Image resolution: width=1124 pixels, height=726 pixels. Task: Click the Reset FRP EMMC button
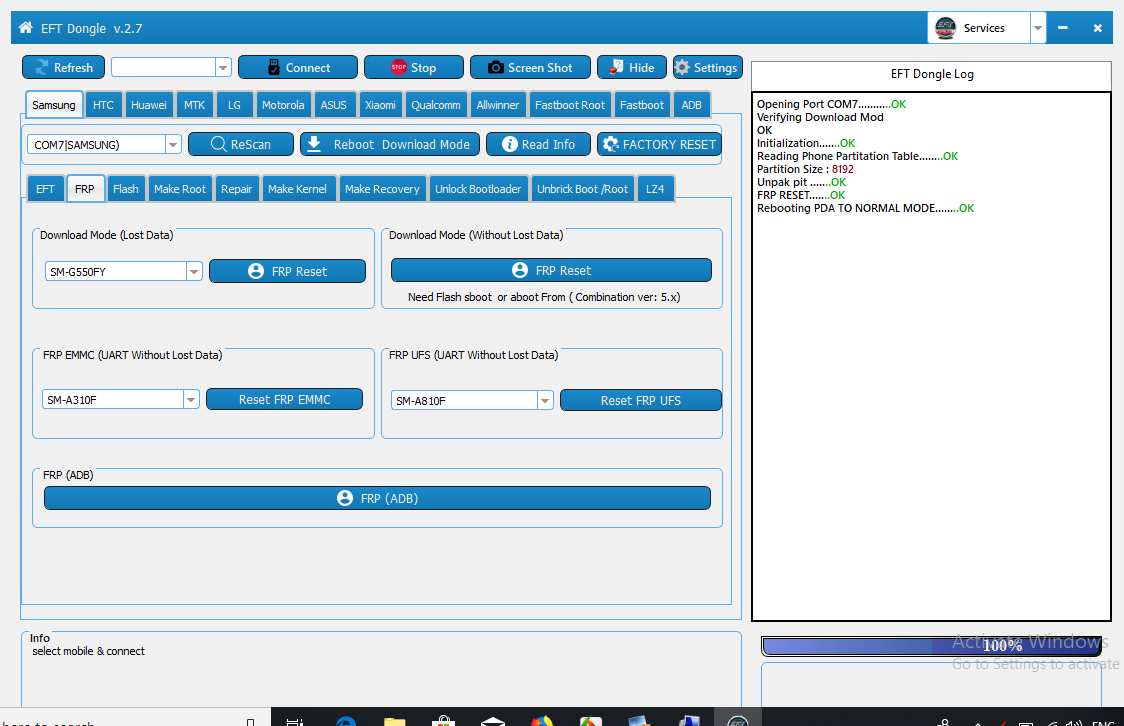pos(285,399)
